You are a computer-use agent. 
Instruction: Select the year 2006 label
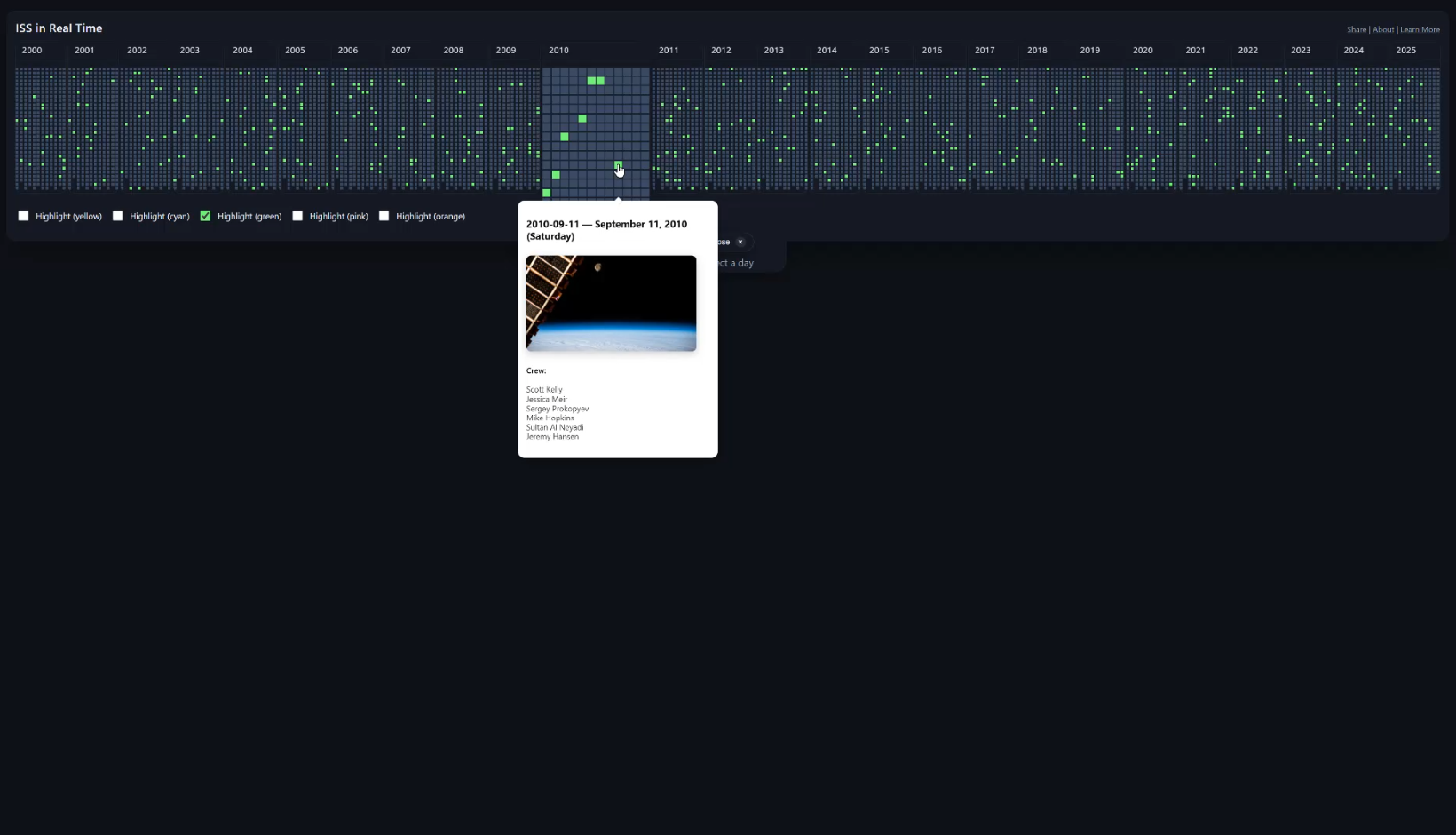point(348,51)
